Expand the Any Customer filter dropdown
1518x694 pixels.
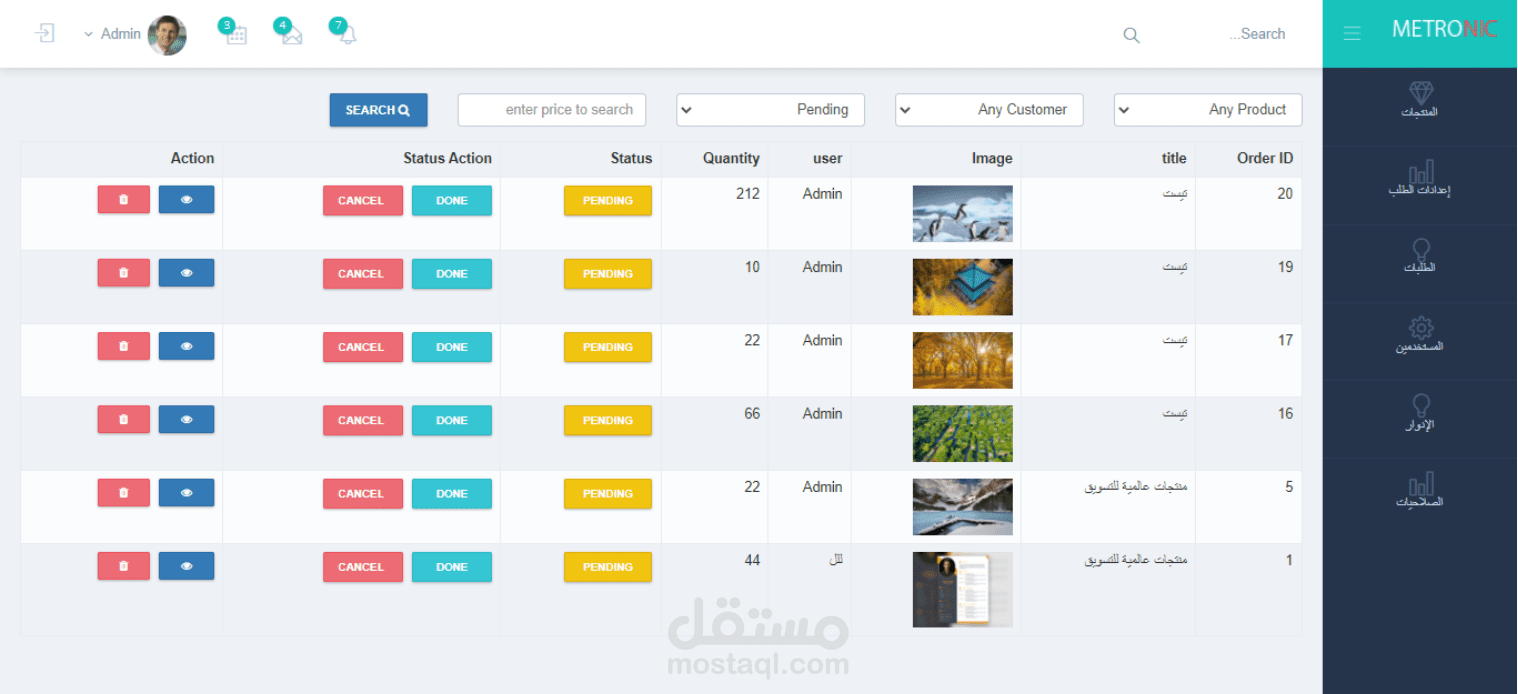tap(989, 110)
